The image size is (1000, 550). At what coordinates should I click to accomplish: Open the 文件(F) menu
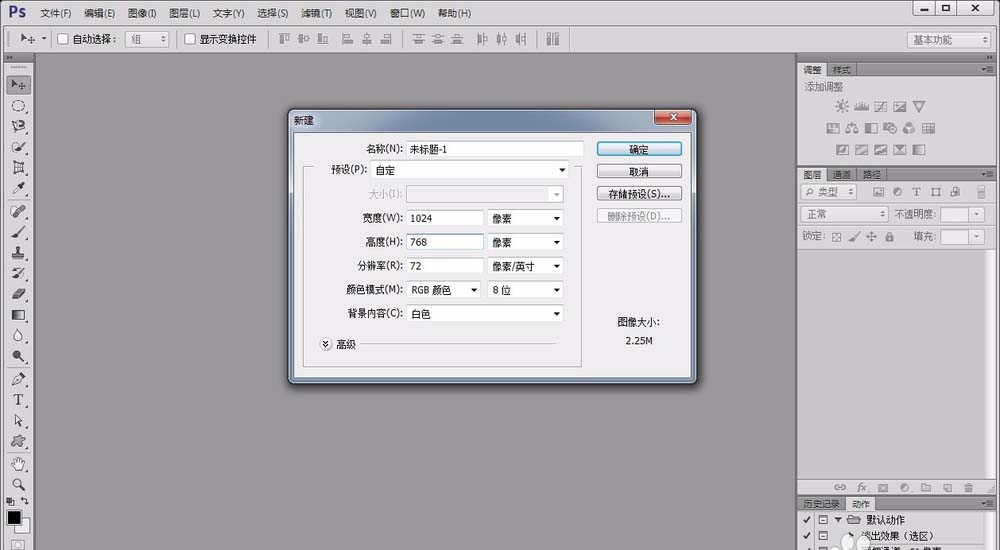55,13
